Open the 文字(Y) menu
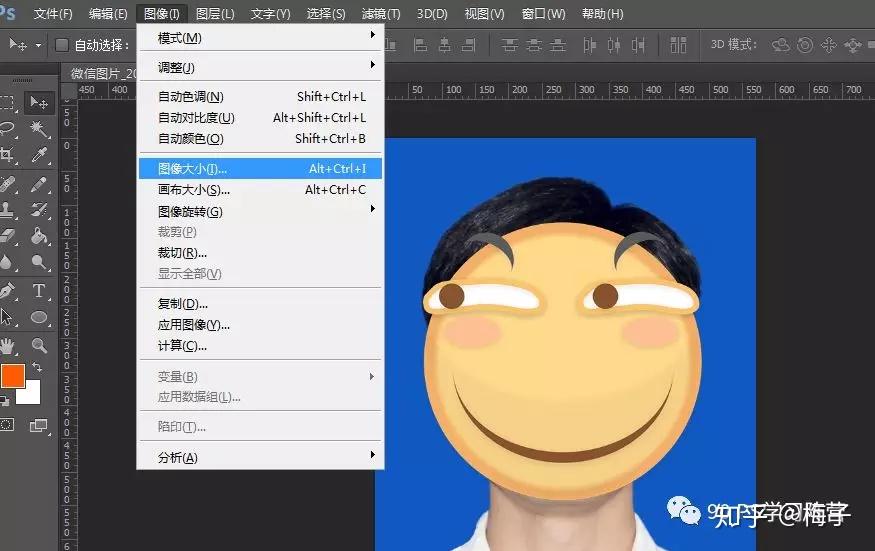Viewport: 875px width, 551px height. tap(270, 13)
